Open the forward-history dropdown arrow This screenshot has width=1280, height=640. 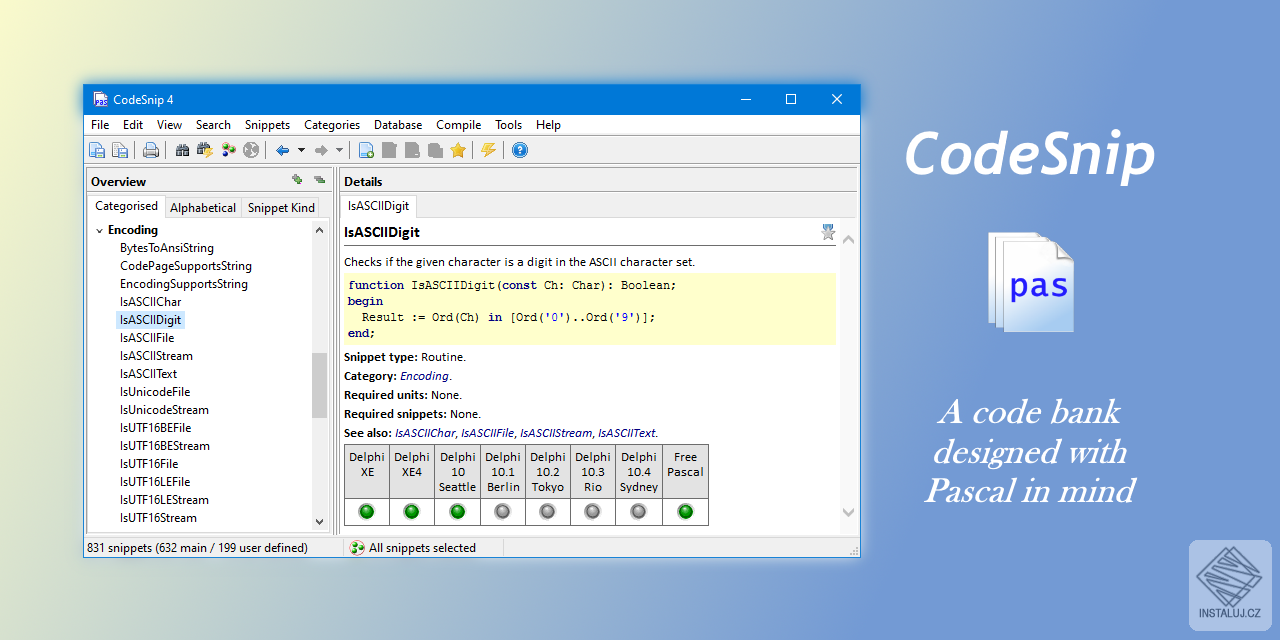(339, 150)
